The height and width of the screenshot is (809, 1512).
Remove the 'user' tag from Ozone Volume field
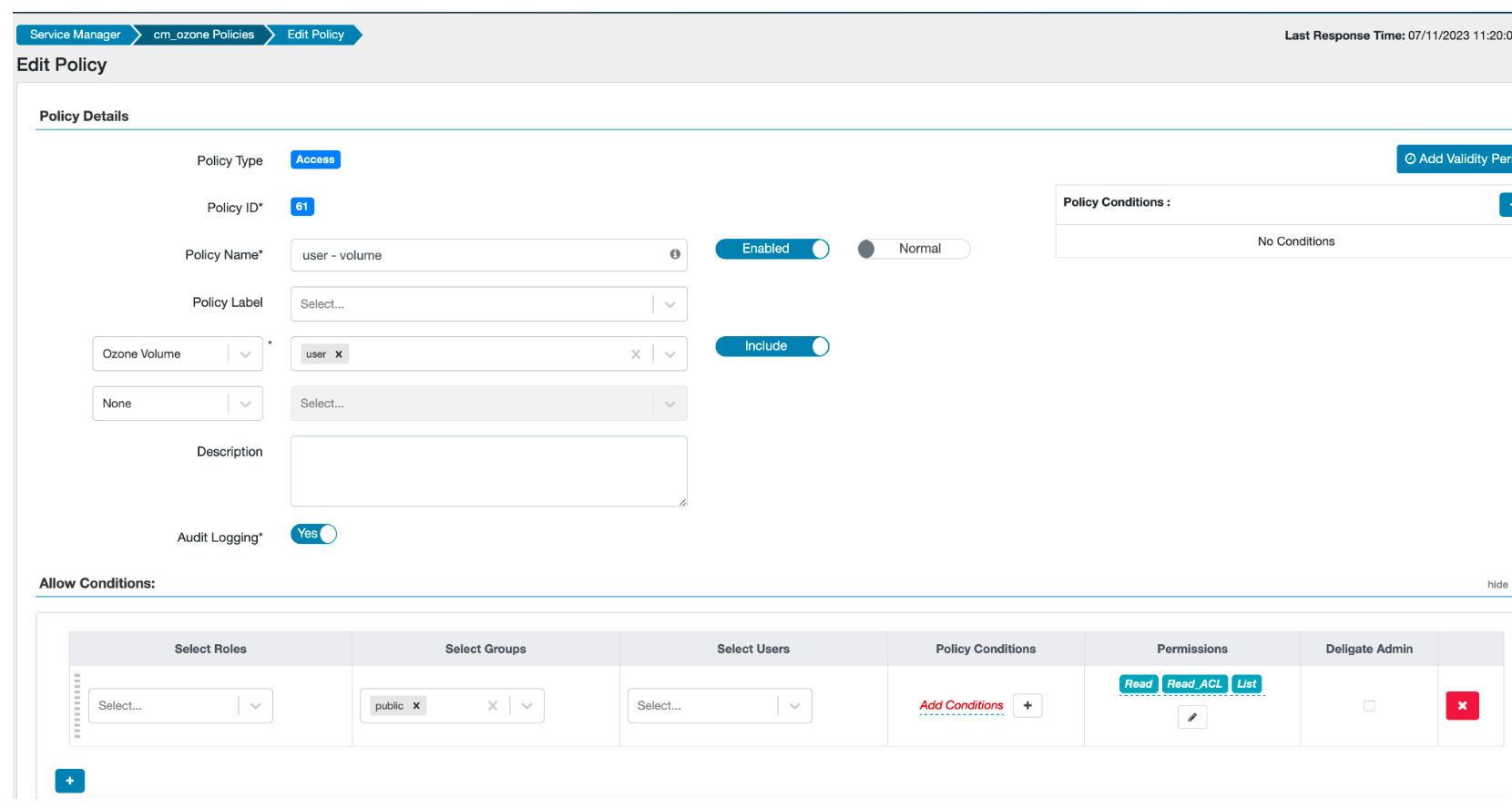[x=339, y=354]
